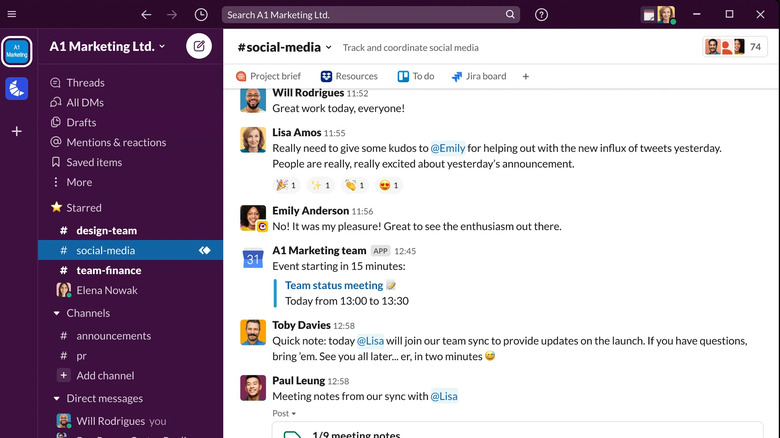Open the history clock icon
780x438 pixels.
[x=201, y=15]
